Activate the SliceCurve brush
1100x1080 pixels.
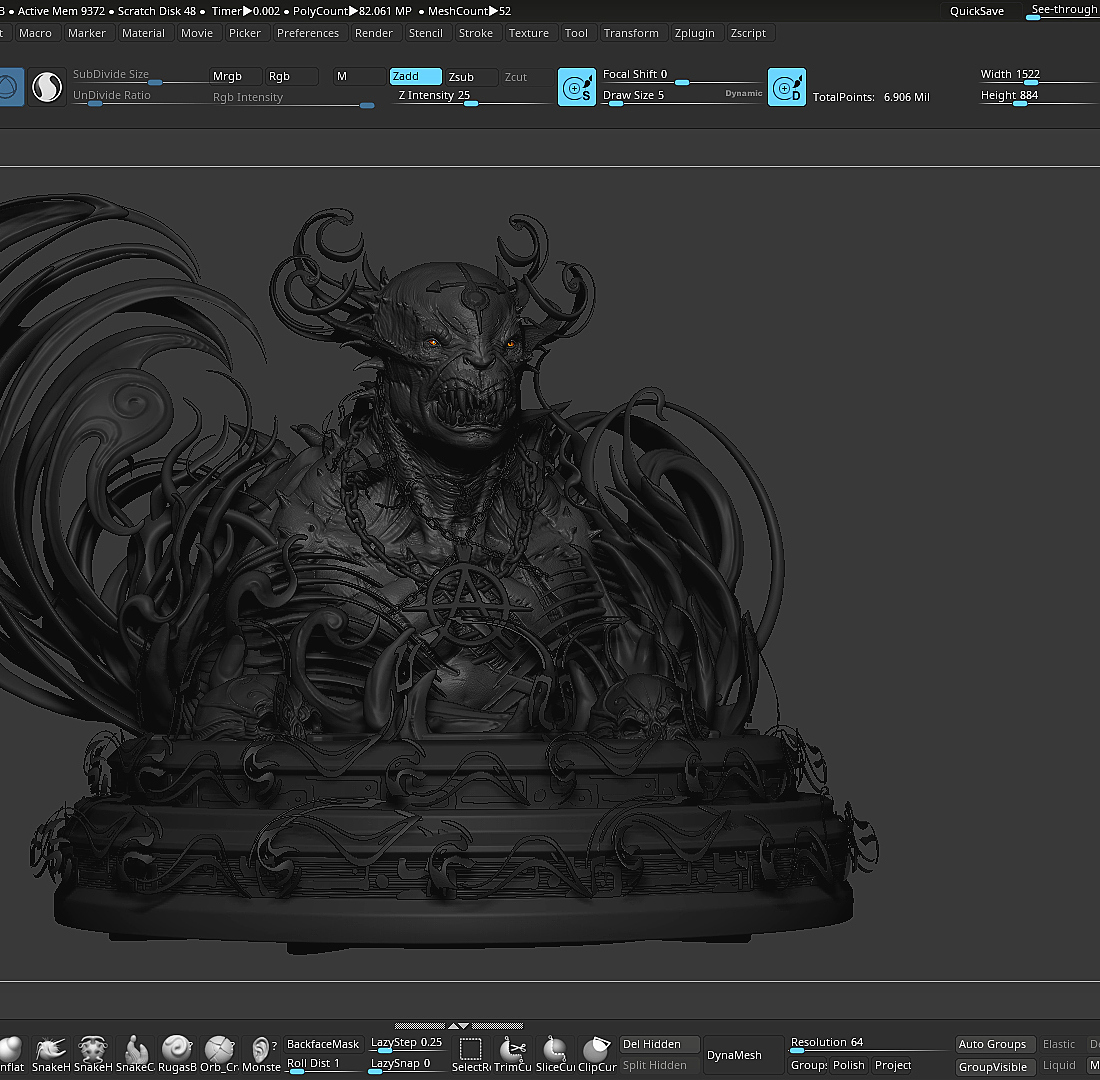pos(555,1054)
